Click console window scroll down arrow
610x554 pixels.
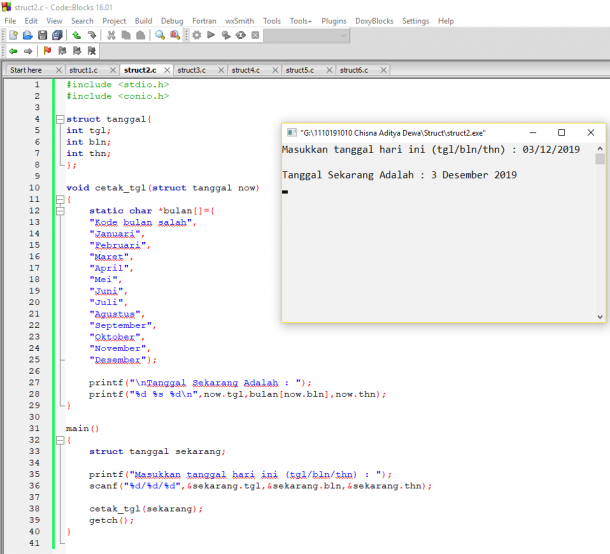[x=600, y=317]
